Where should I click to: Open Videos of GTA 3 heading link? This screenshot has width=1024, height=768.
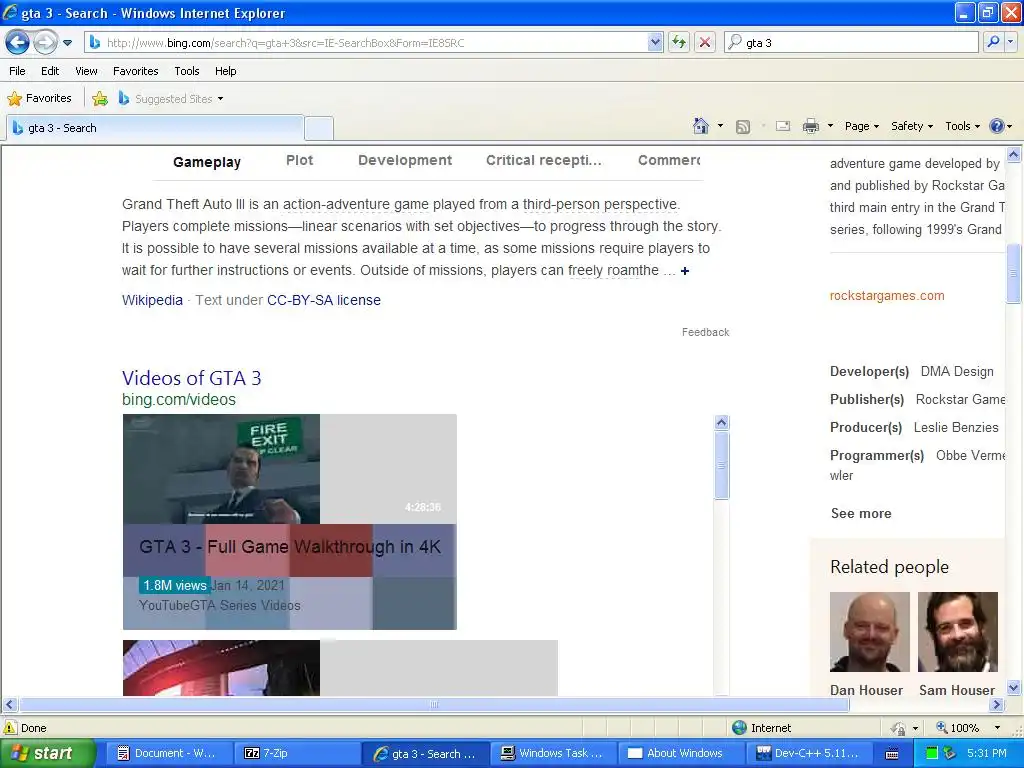tap(191, 378)
